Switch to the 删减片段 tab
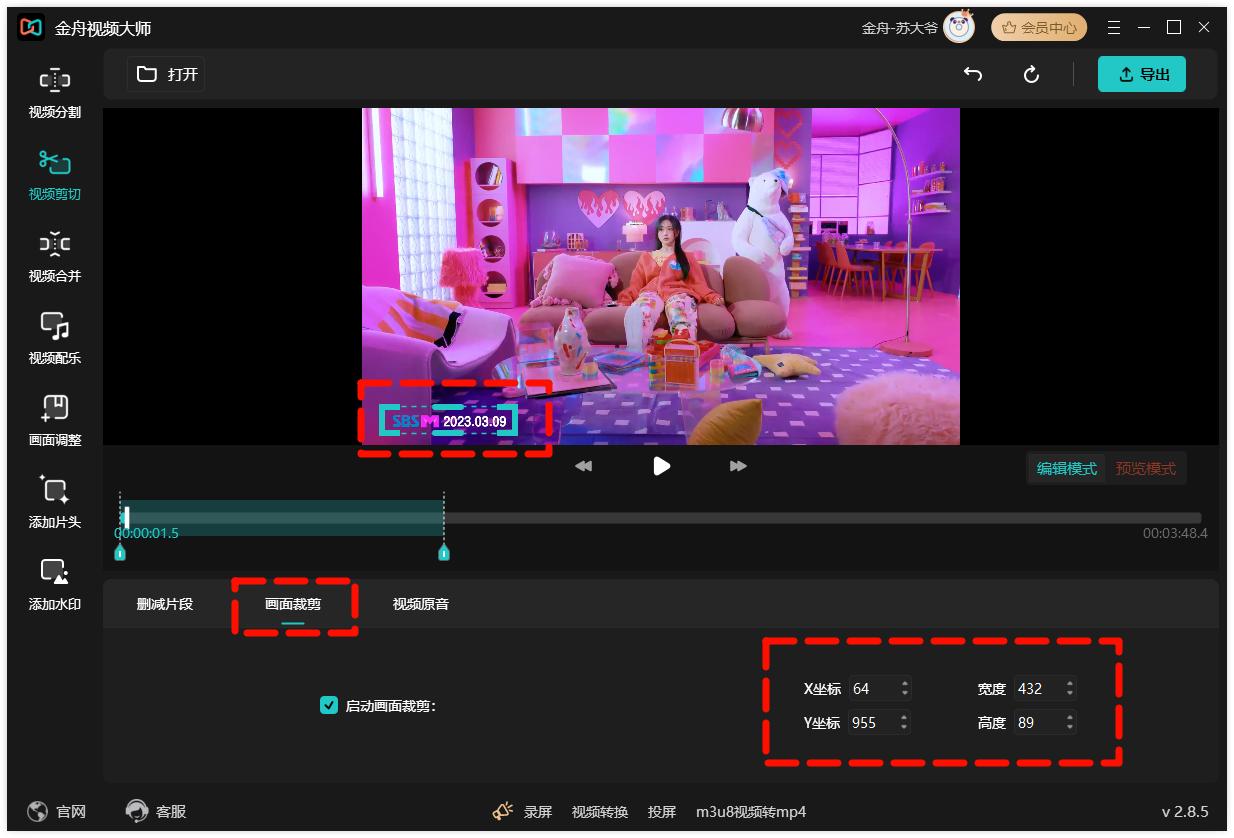1234x838 pixels. pos(165,604)
